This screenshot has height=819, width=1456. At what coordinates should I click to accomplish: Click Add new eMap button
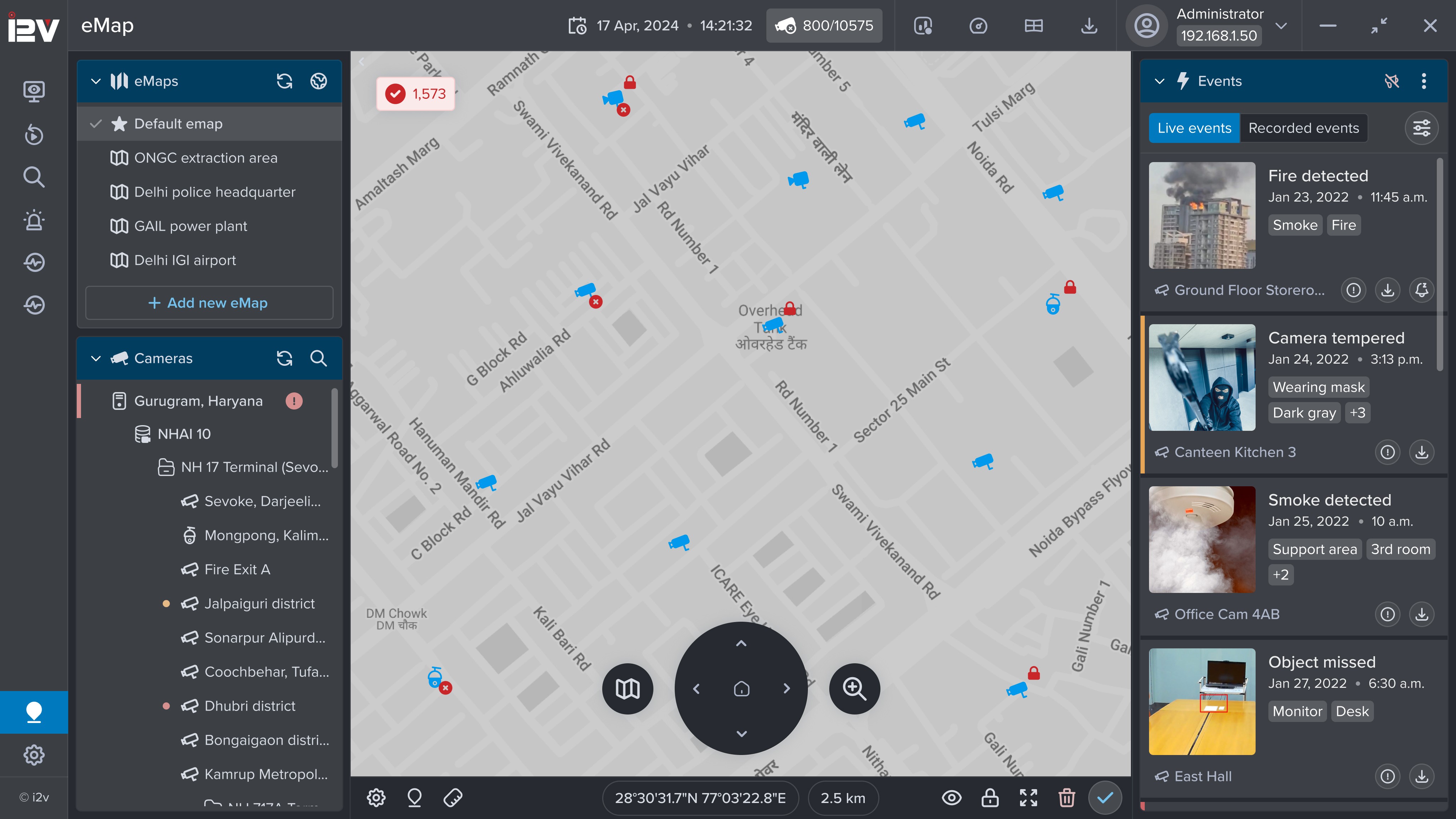pyautogui.click(x=209, y=303)
